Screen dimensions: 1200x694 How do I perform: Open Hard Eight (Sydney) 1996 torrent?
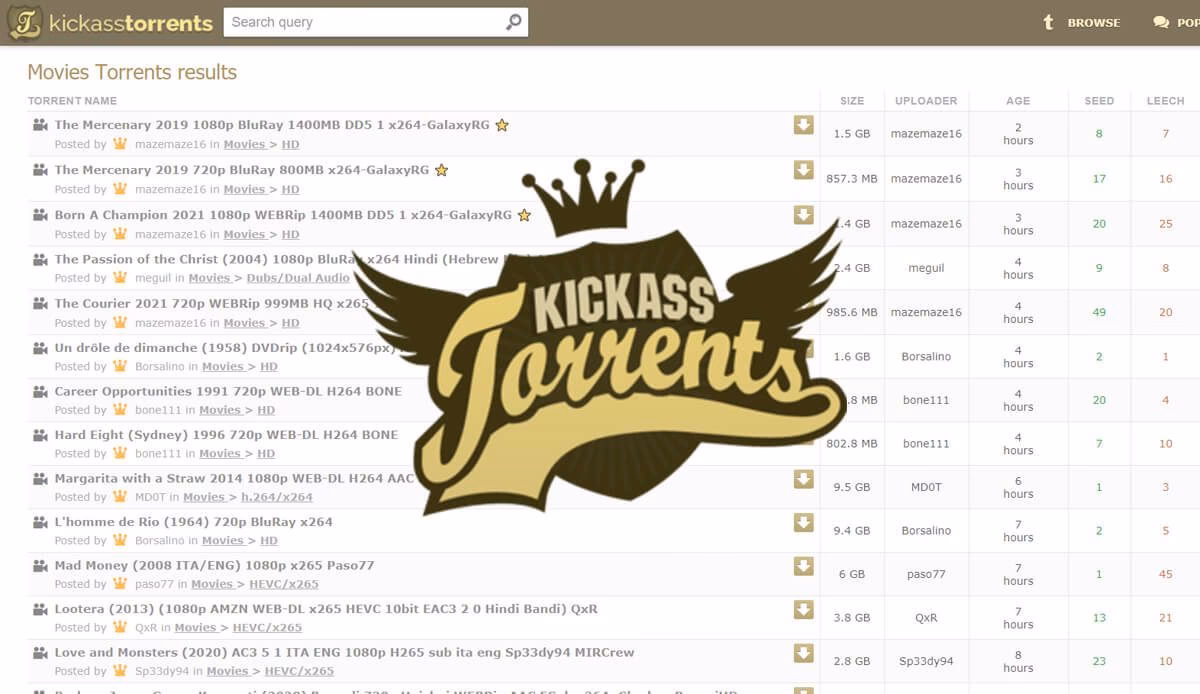tap(226, 435)
